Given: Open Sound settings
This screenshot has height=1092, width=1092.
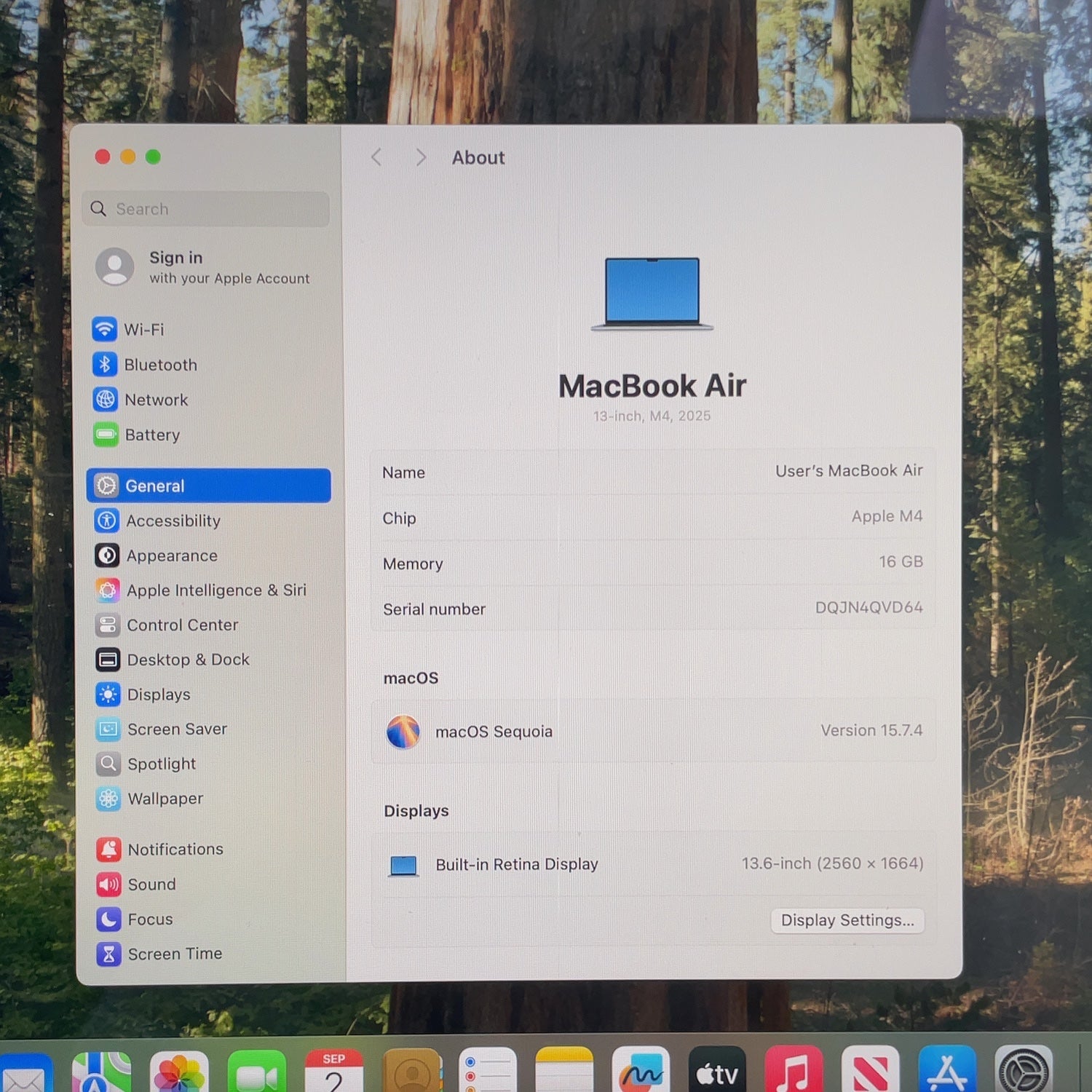Looking at the screenshot, I should (136, 884).
